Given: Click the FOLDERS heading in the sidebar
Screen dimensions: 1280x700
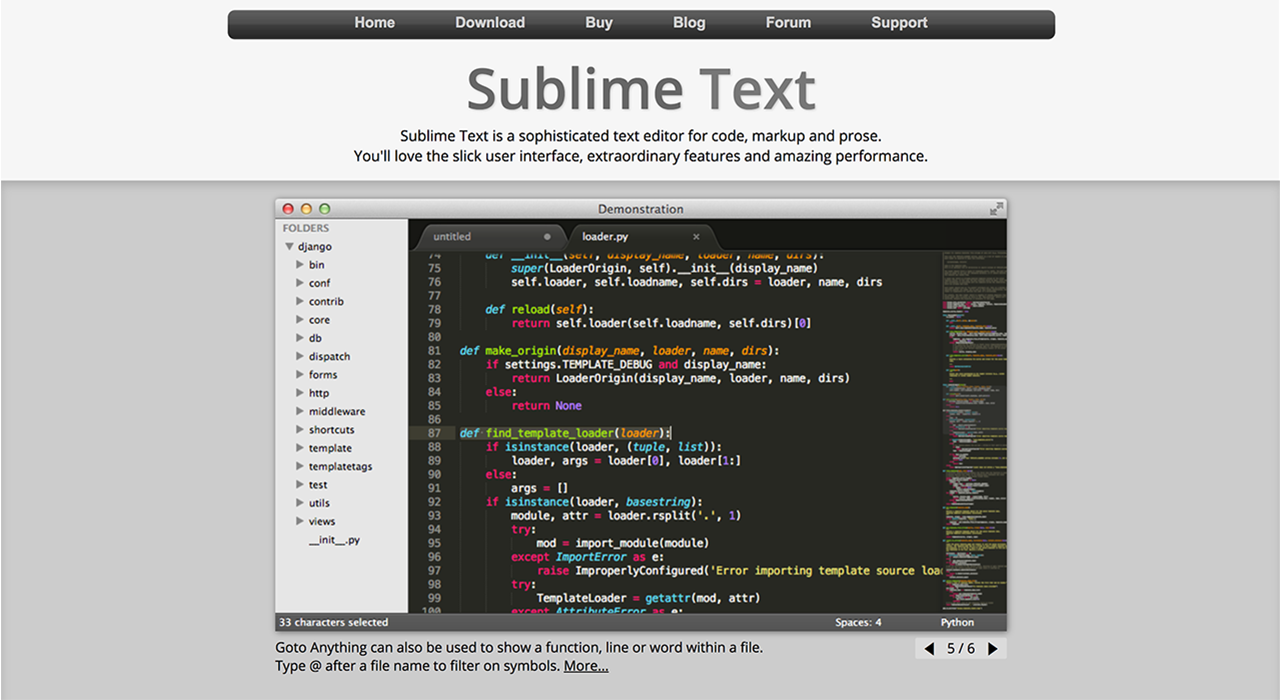Looking at the screenshot, I should 305,228.
